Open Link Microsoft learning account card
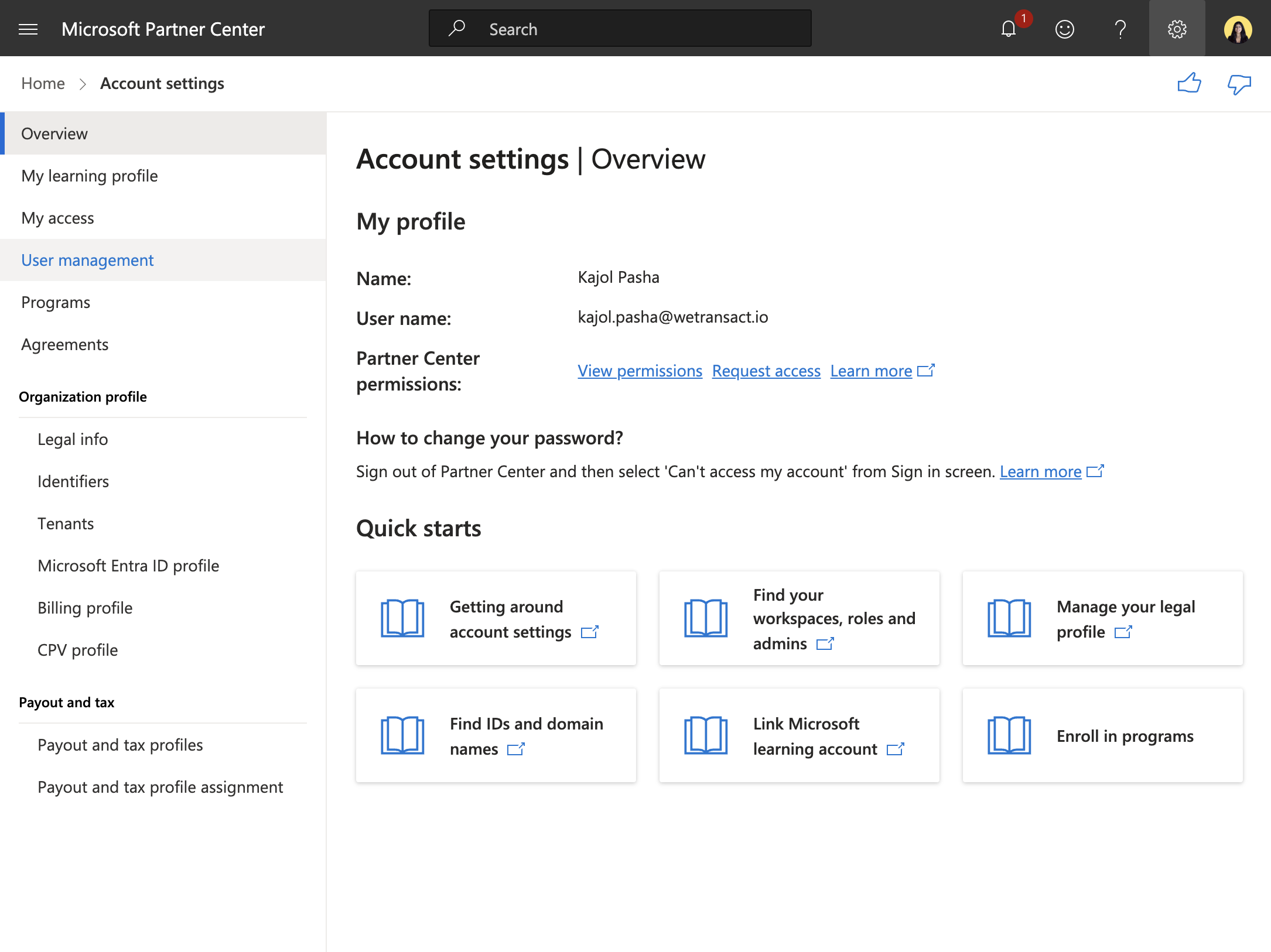 (x=799, y=735)
